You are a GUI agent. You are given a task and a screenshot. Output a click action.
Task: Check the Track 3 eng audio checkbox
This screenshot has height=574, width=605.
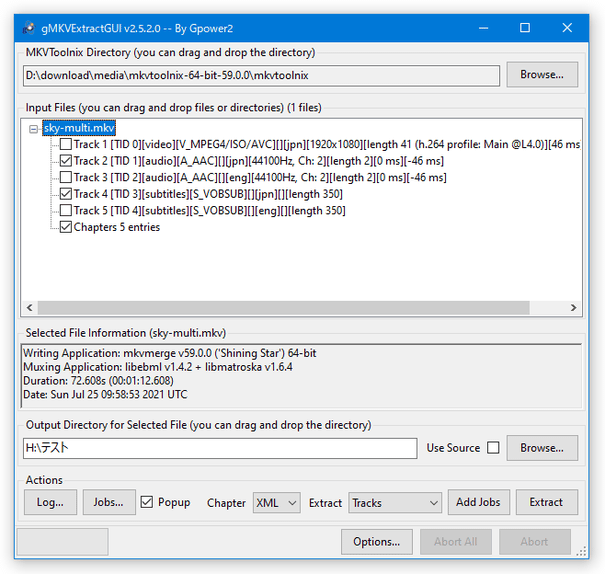point(66,177)
